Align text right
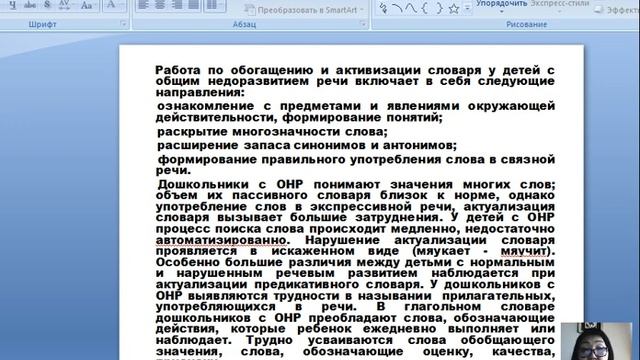This screenshot has height=360, width=640. click(177, 5)
